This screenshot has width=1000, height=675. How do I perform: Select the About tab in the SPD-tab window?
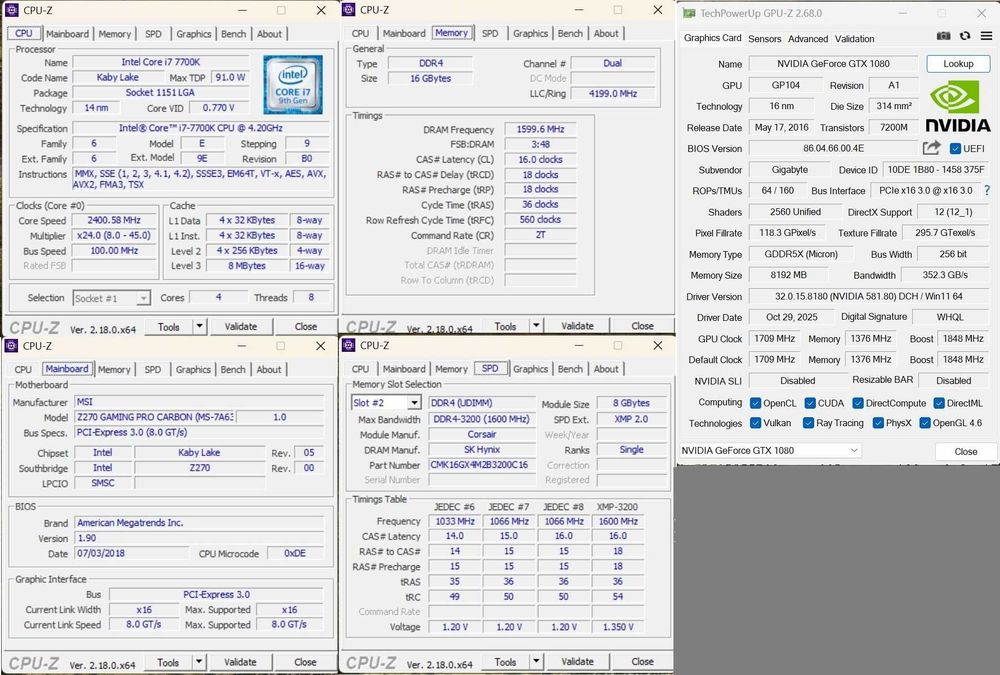606,369
